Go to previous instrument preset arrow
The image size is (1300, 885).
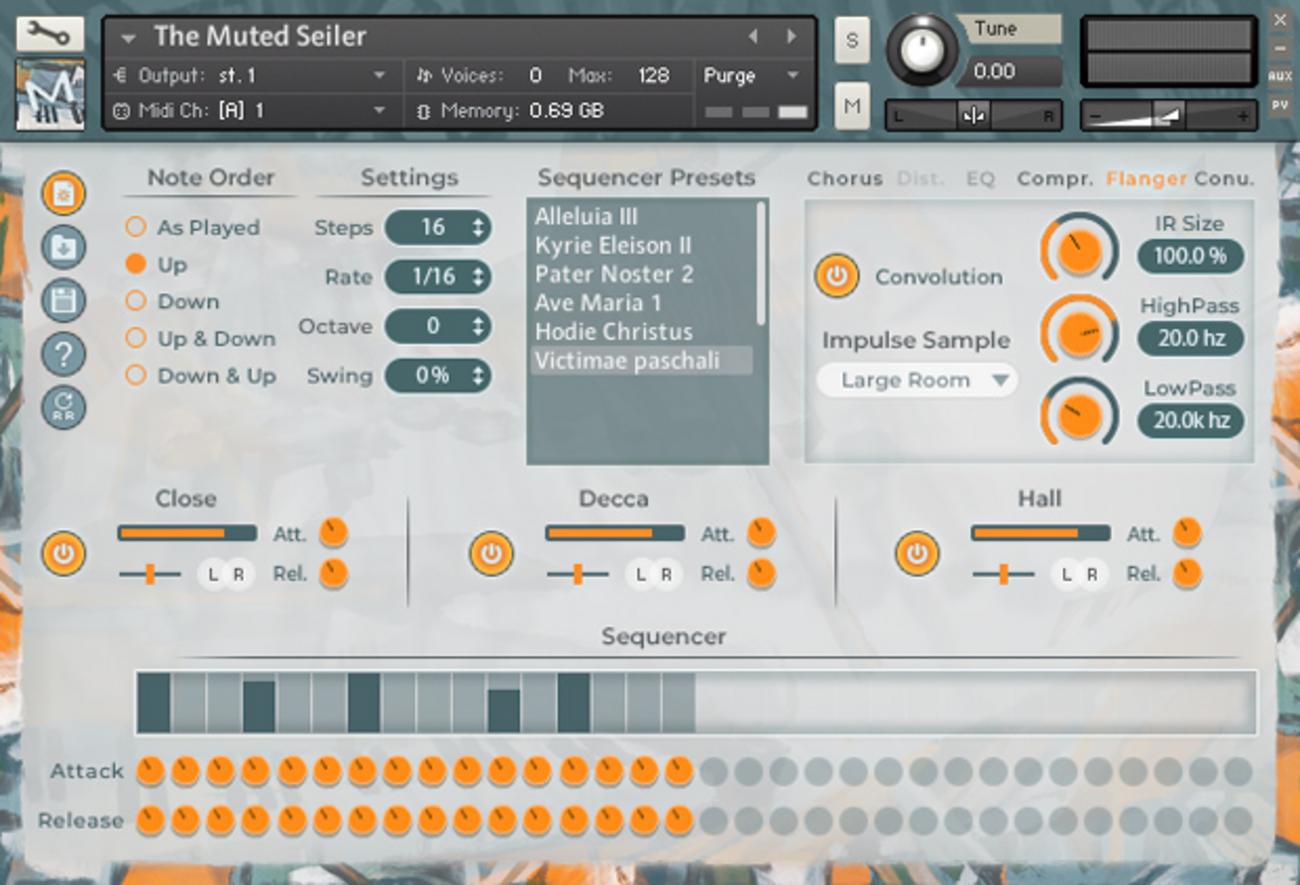click(x=754, y=37)
